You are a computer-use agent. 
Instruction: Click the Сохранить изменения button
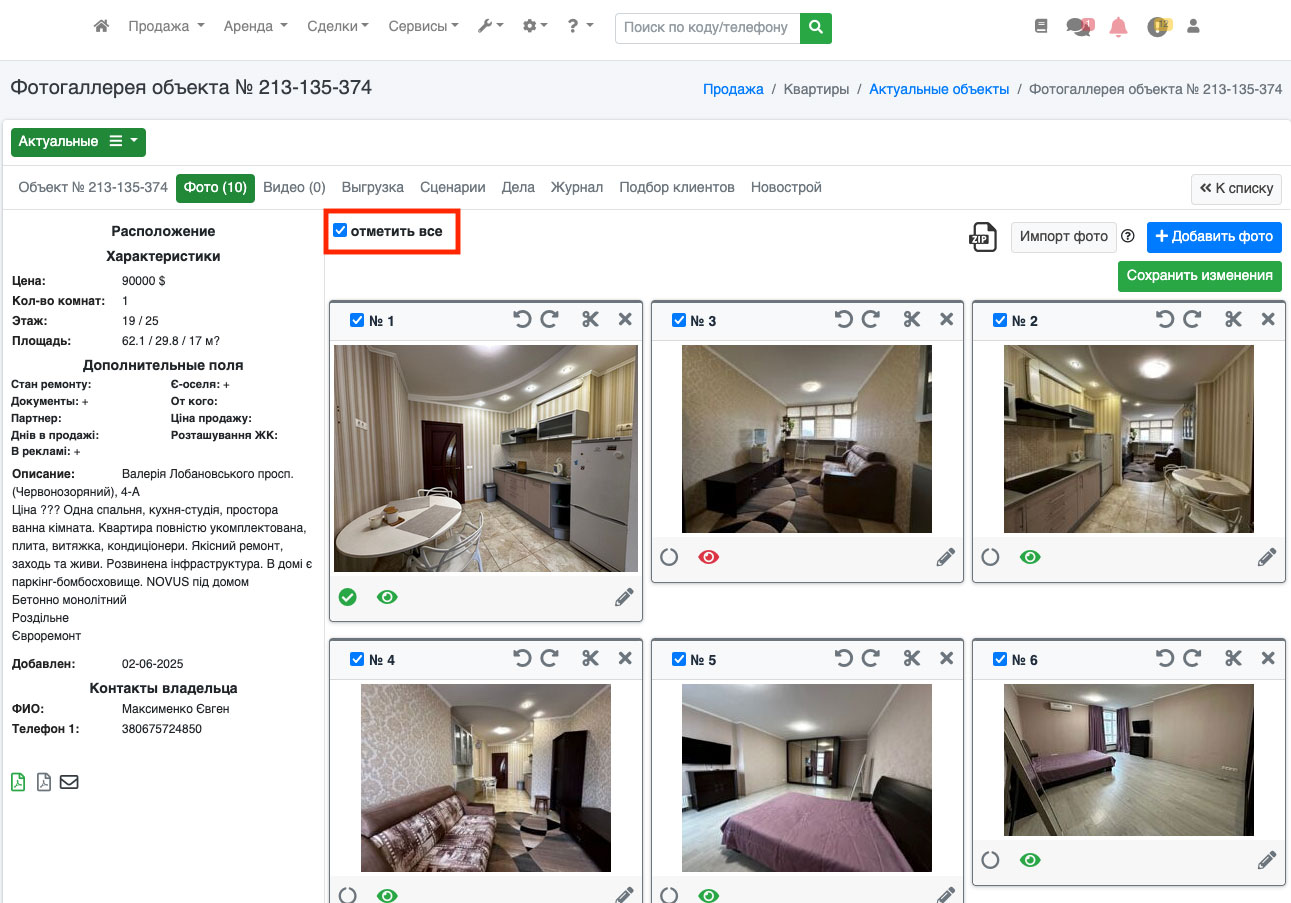tap(1199, 276)
